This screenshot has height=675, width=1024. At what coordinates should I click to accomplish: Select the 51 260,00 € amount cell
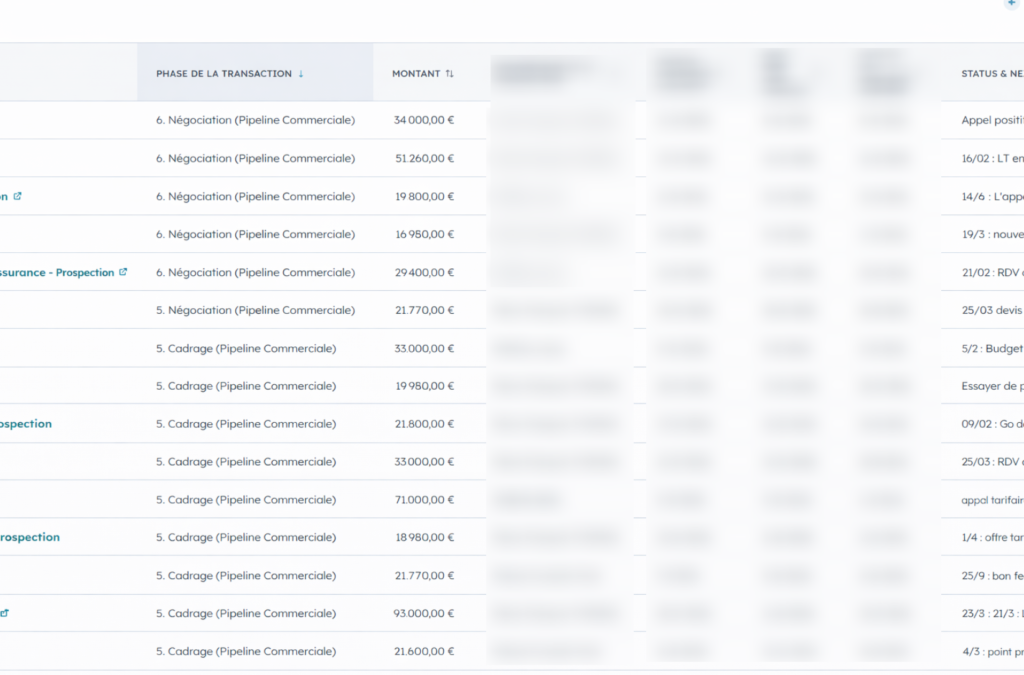click(424, 158)
